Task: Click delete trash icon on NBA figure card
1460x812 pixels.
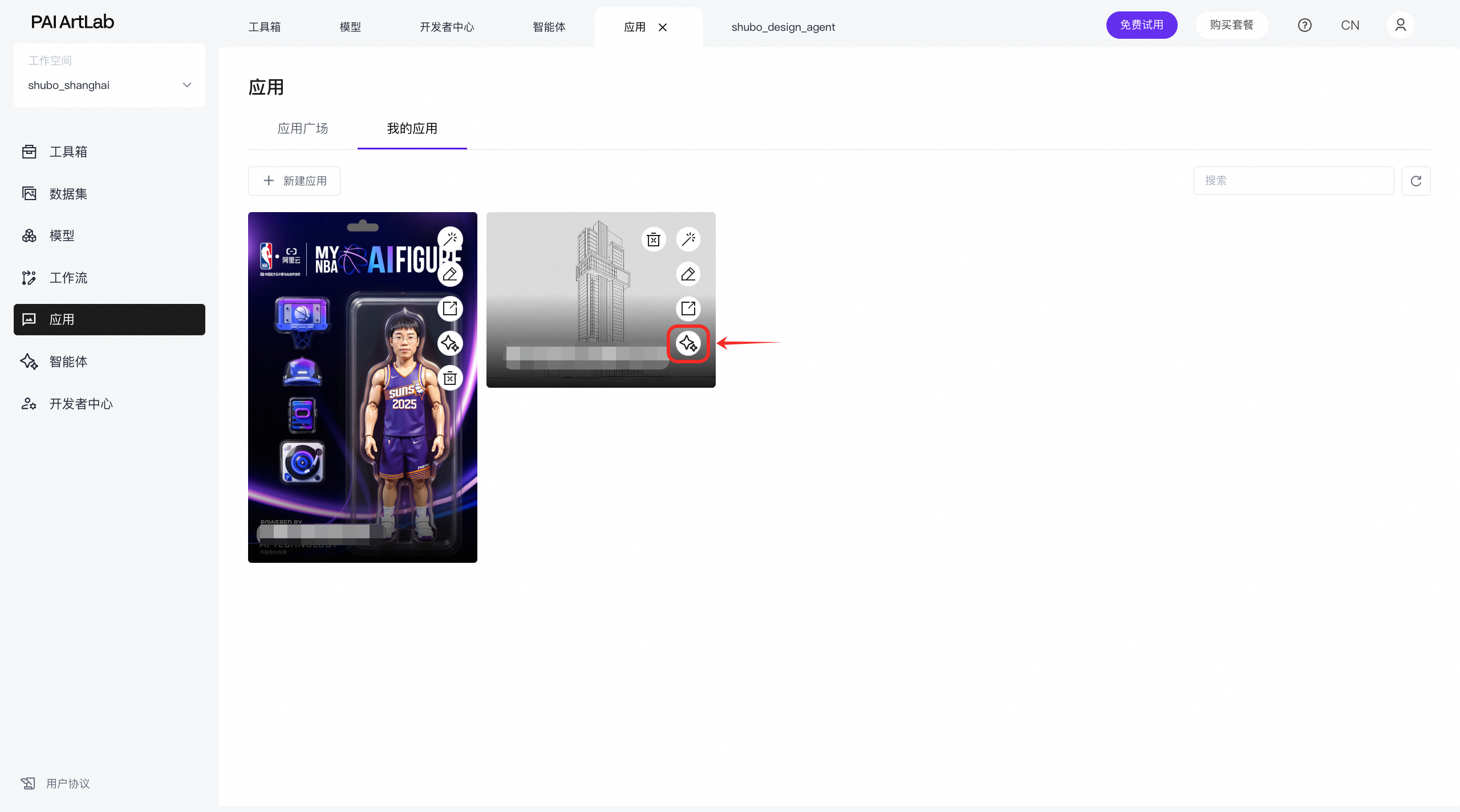Action: coord(450,378)
